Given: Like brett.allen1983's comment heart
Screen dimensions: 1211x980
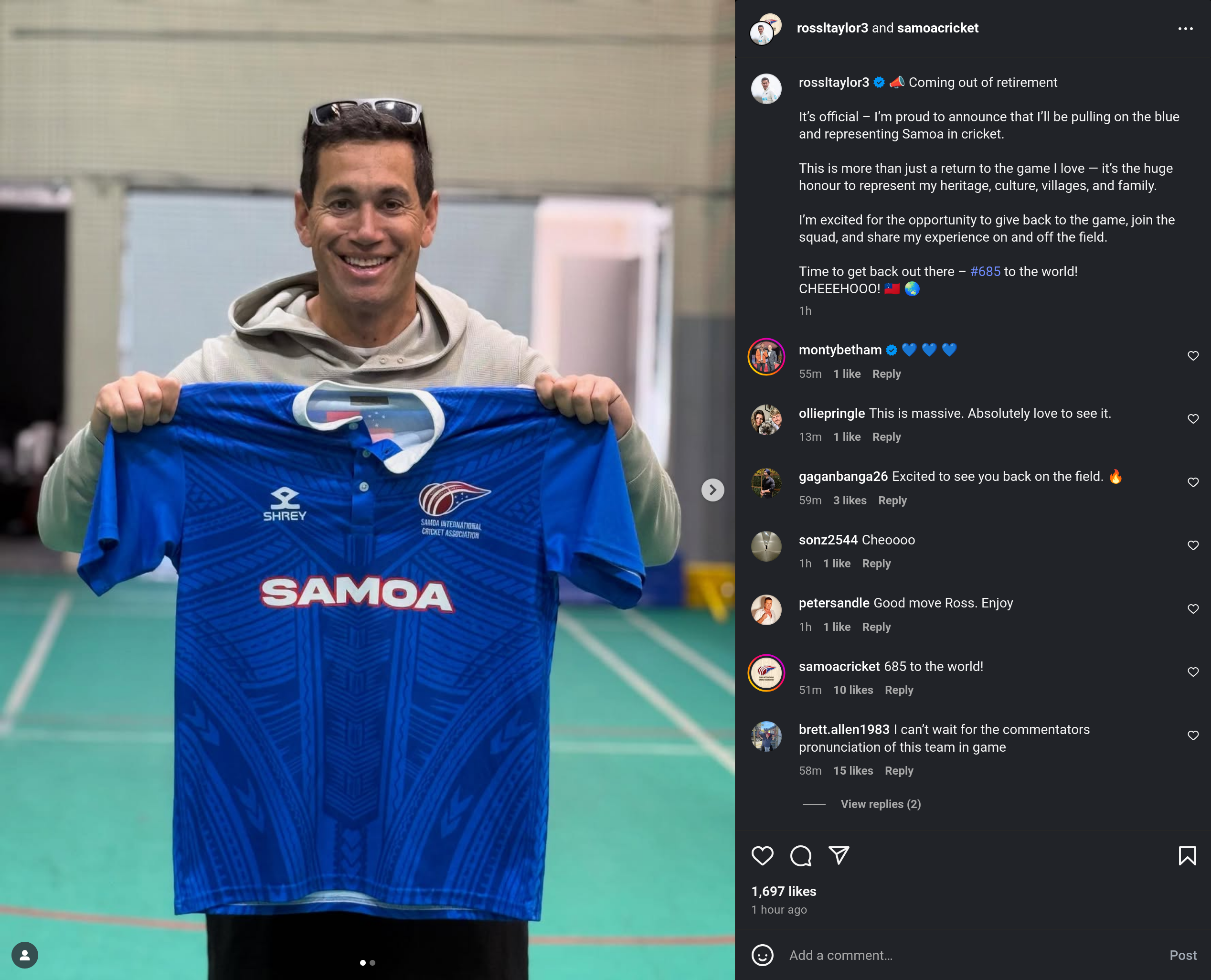Looking at the screenshot, I should coord(1193,735).
